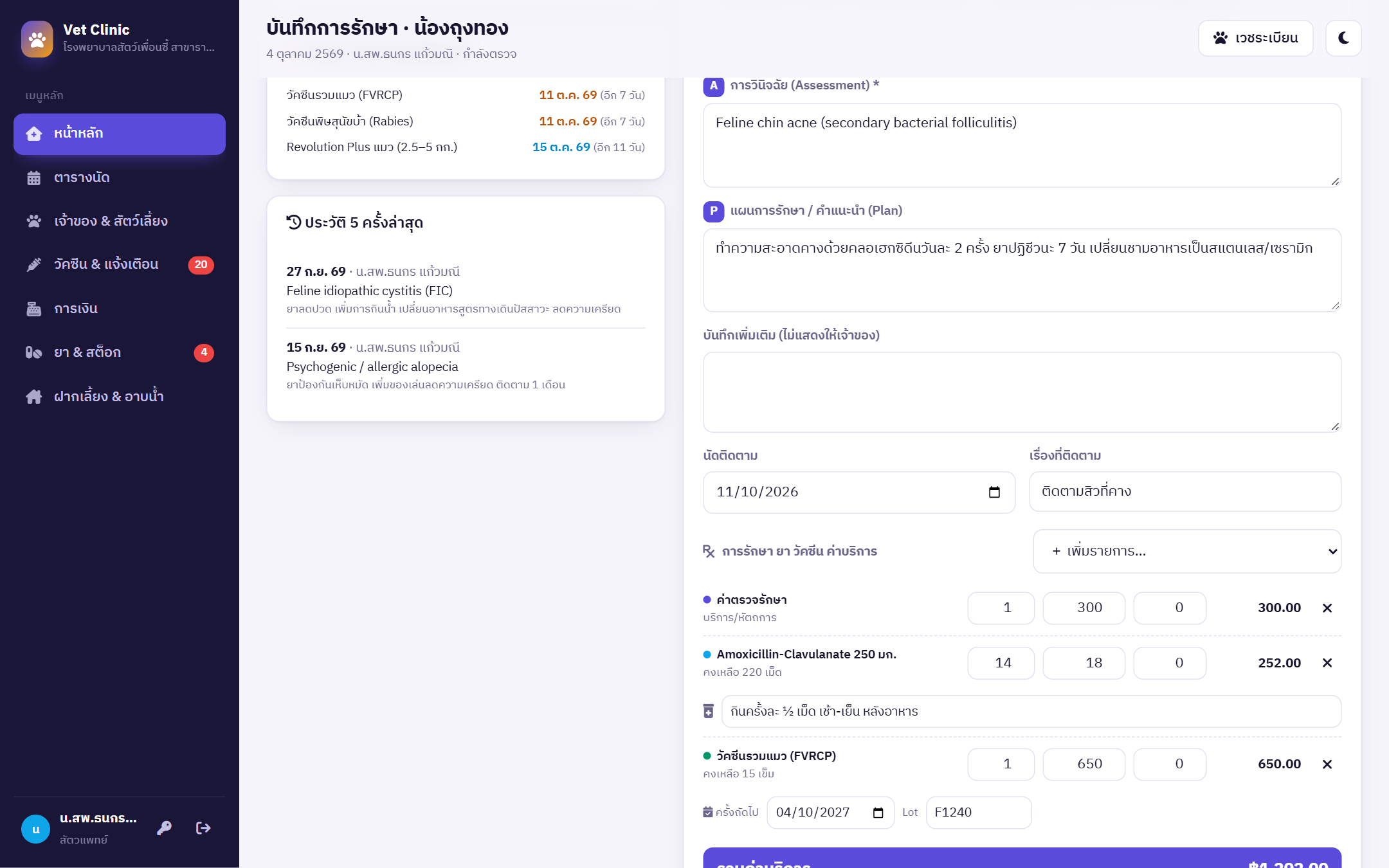1389x868 pixels.
Task: Click the purple P badge for Plan
Action: [x=714, y=211]
